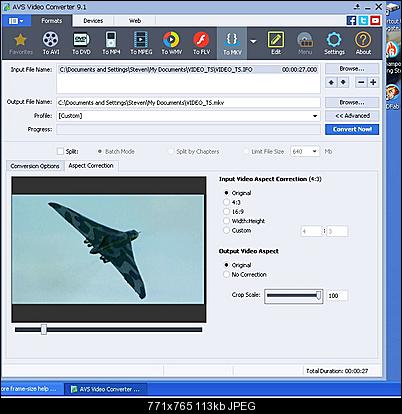This screenshot has height=414, width=402.
Task: Select the To MPEG format
Action: click(141, 43)
